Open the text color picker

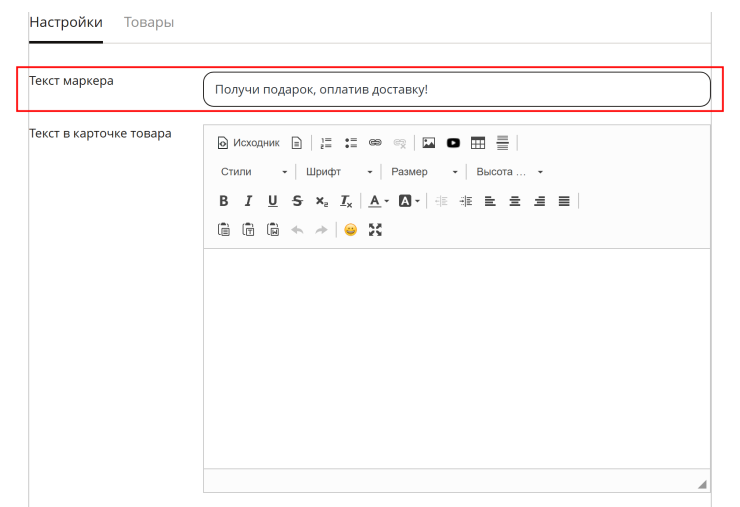pyautogui.click(x=378, y=201)
